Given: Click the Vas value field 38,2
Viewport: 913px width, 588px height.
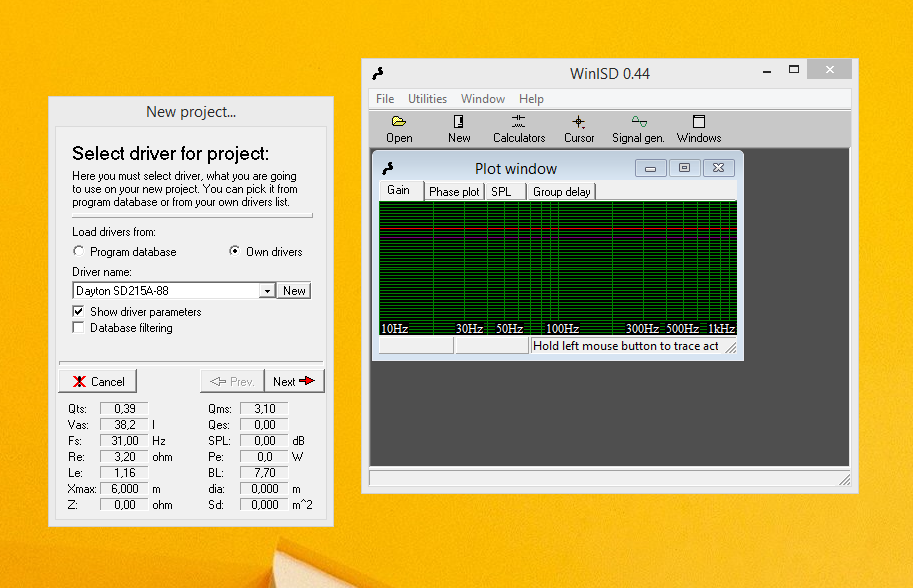Looking at the screenshot, I should (x=124, y=424).
